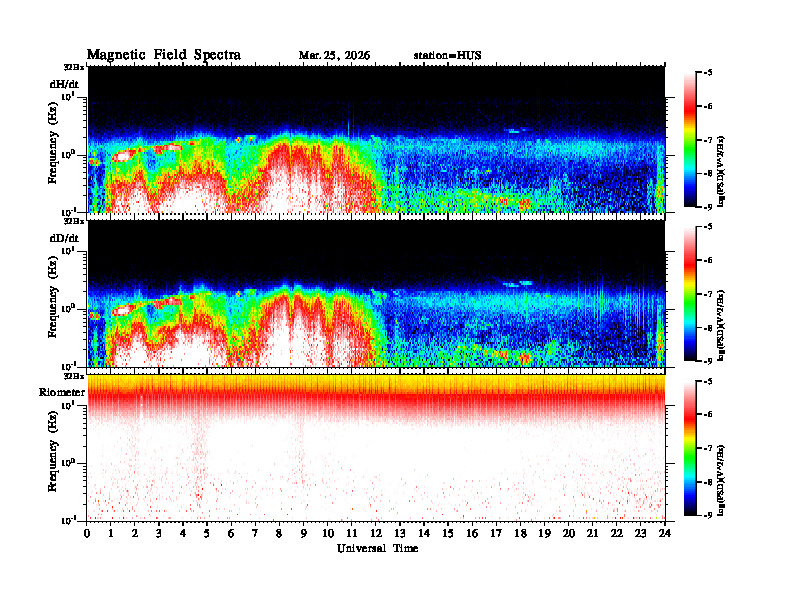792x612 pixels.
Task: Click the dH/dt spectrogram panel
Action: coord(376,139)
